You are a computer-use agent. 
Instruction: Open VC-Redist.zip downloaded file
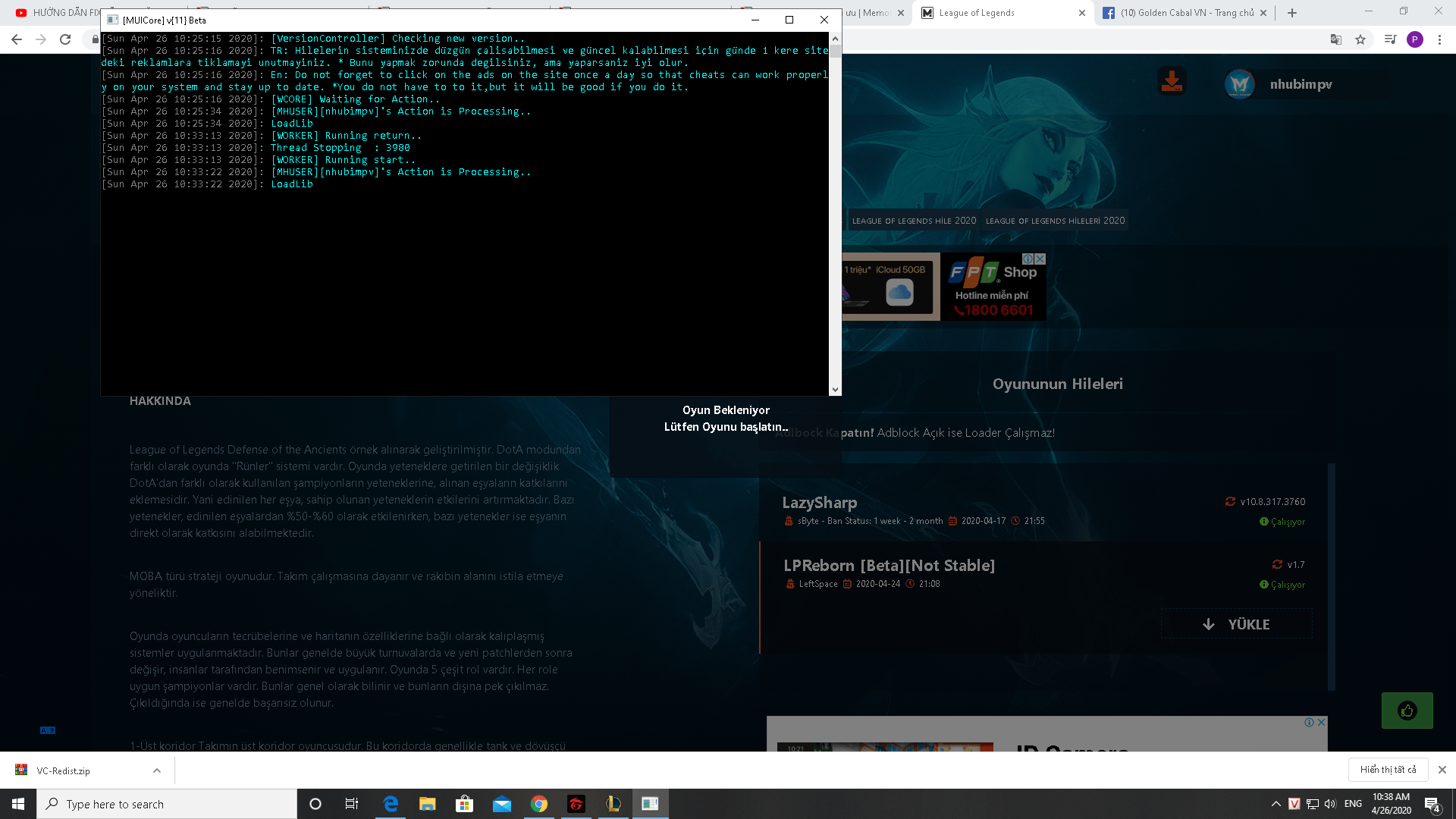click(x=63, y=770)
